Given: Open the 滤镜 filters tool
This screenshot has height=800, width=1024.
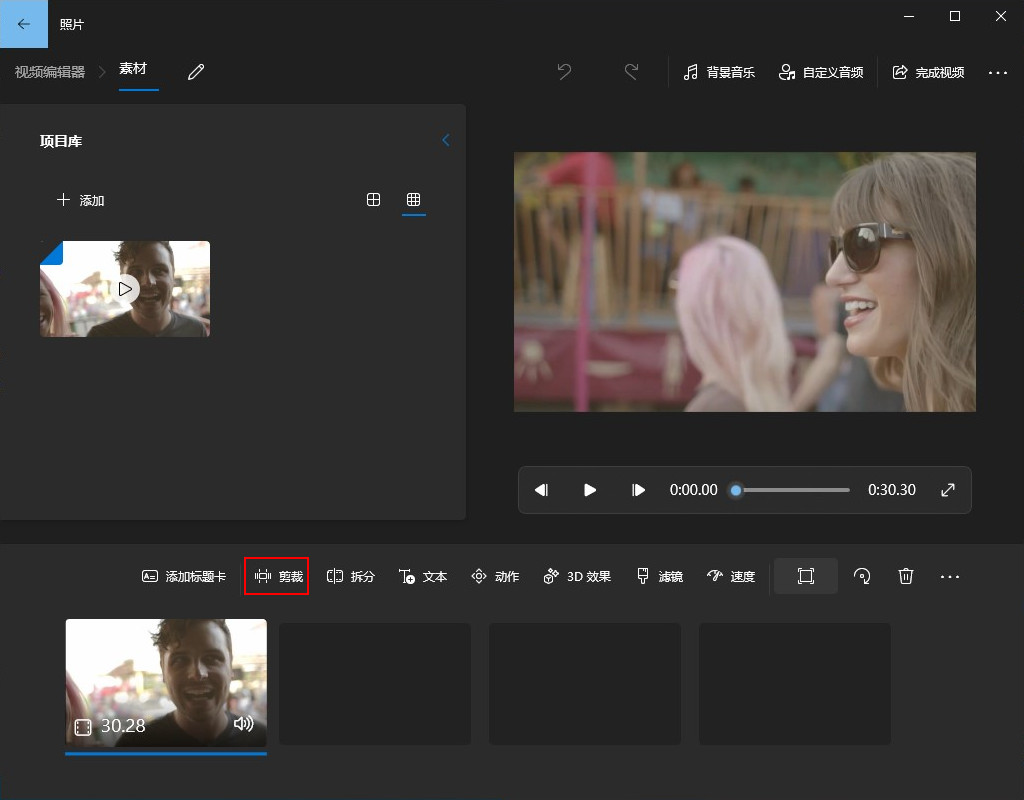Looking at the screenshot, I should tap(660, 576).
